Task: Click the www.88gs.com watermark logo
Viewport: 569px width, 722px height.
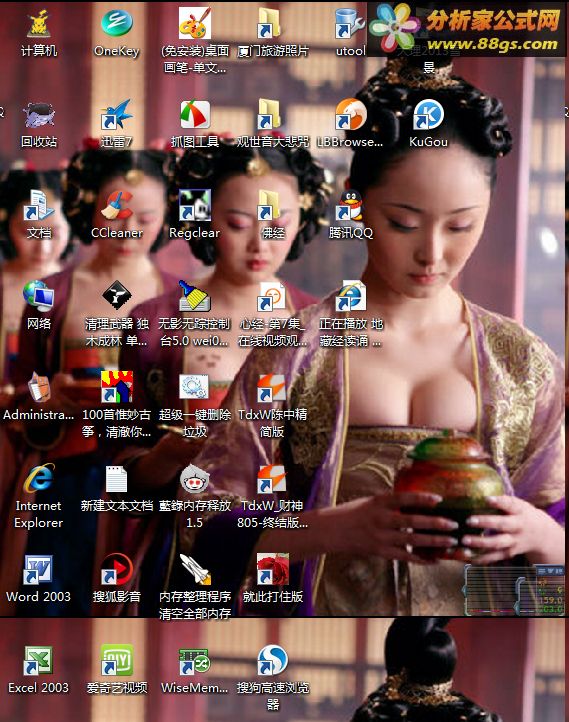Action: [466, 29]
